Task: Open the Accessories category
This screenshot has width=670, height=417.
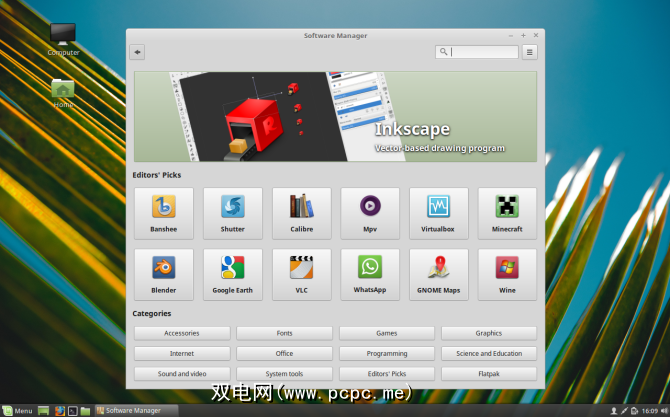Action: (x=182, y=333)
